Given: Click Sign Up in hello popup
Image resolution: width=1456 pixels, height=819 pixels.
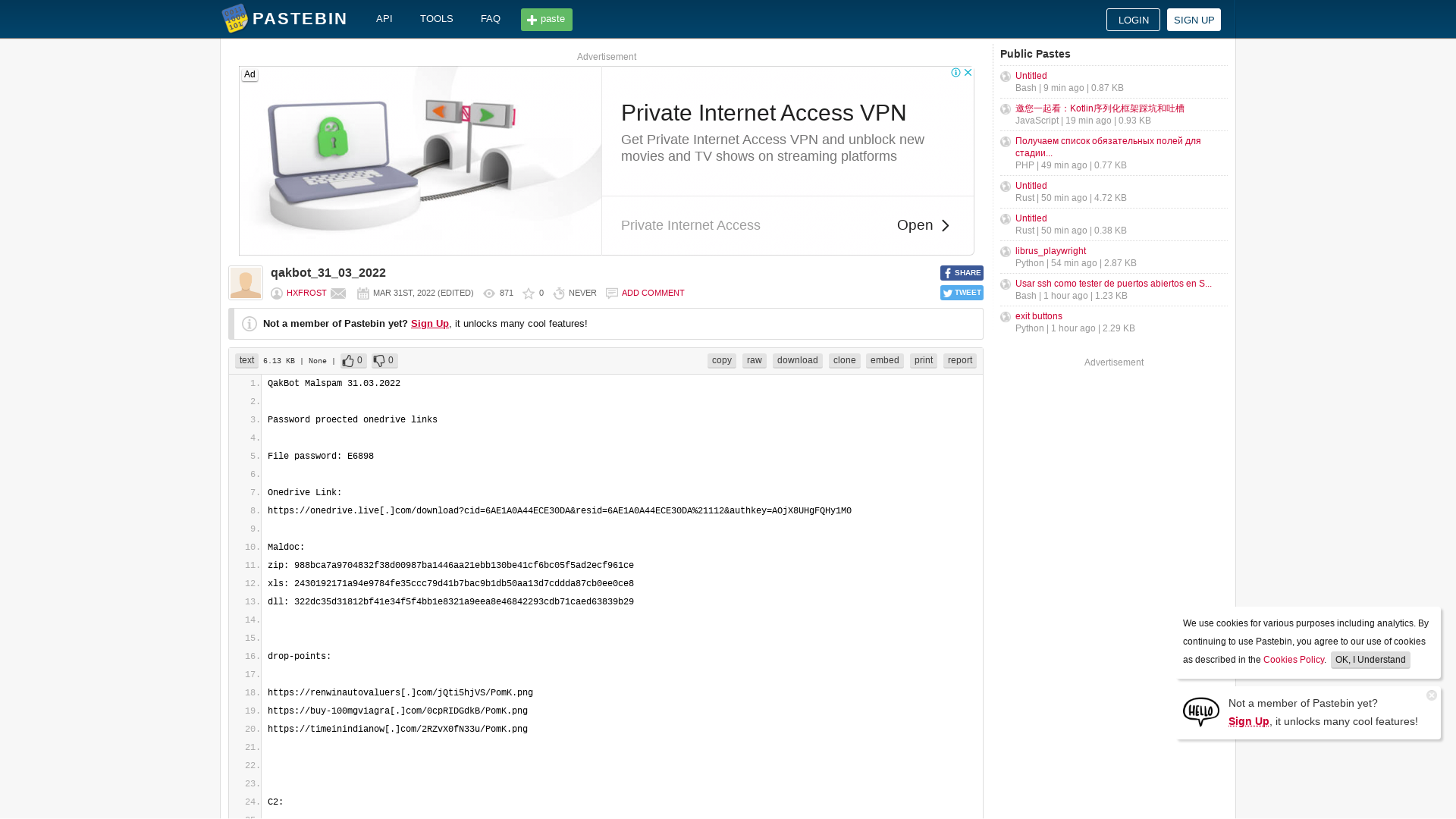Looking at the screenshot, I should pos(1249,721).
